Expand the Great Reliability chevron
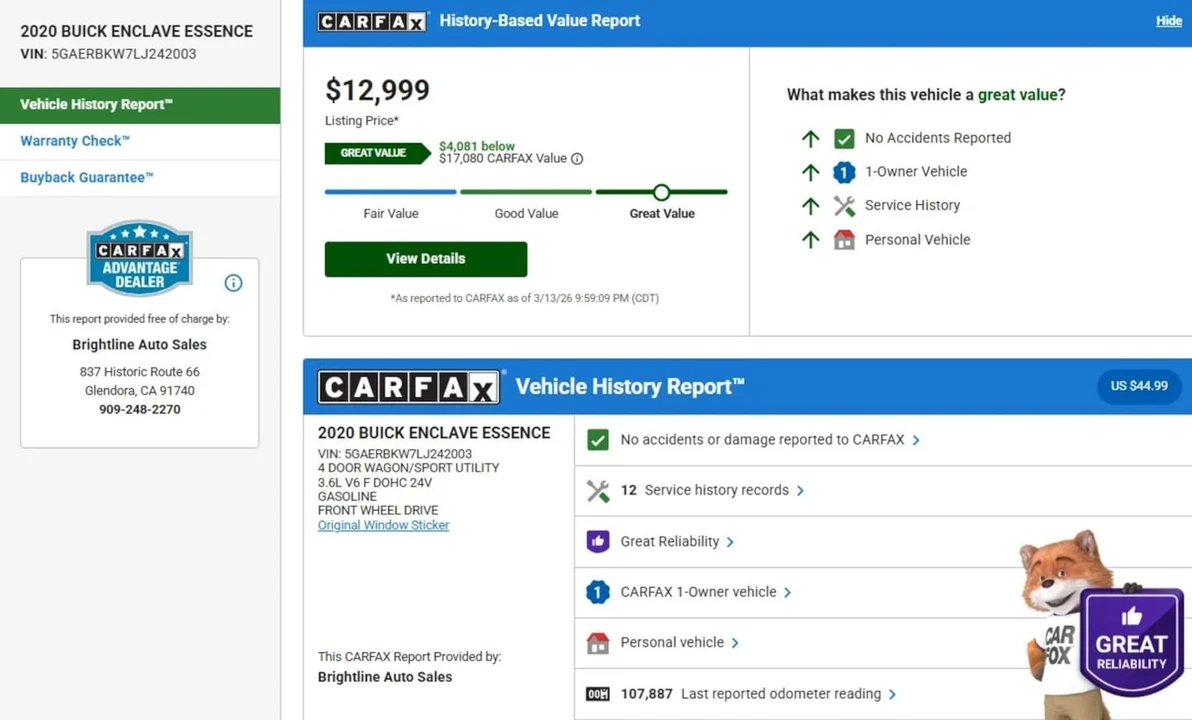 coord(730,542)
